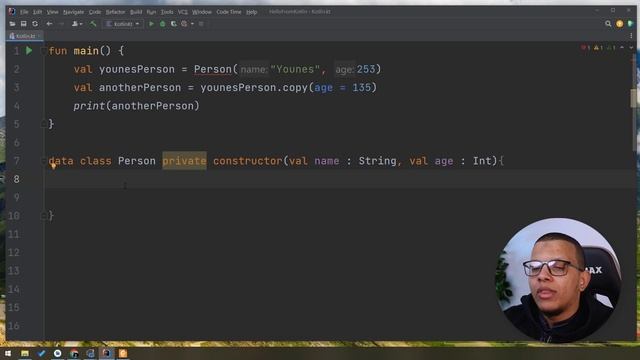
Task: Go to next highlighted error arrow
Action: tap(631, 48)
